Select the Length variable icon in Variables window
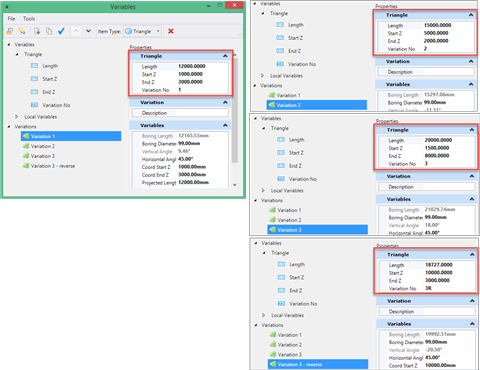The height and width of the screenshot is (370, 480). pyautogui.click(x=34, y=66)
